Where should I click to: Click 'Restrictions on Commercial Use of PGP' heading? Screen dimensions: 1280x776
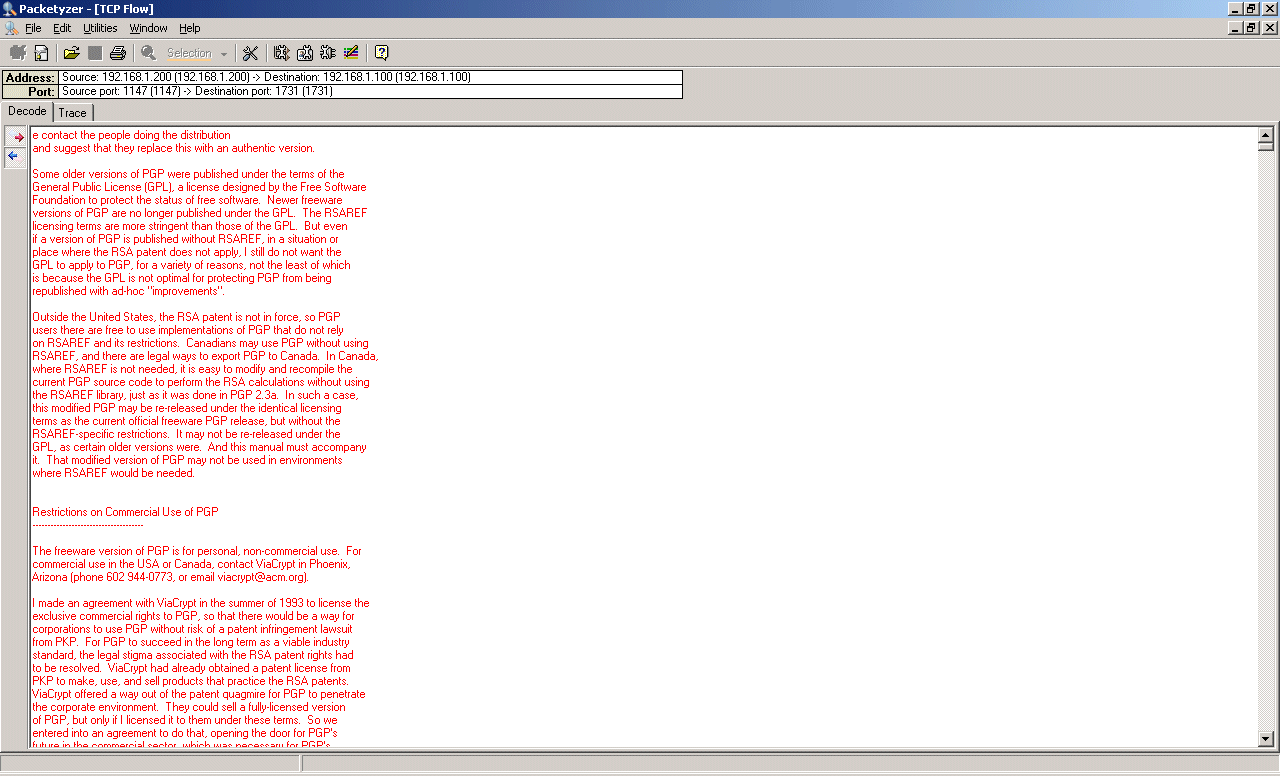[125, 512]
